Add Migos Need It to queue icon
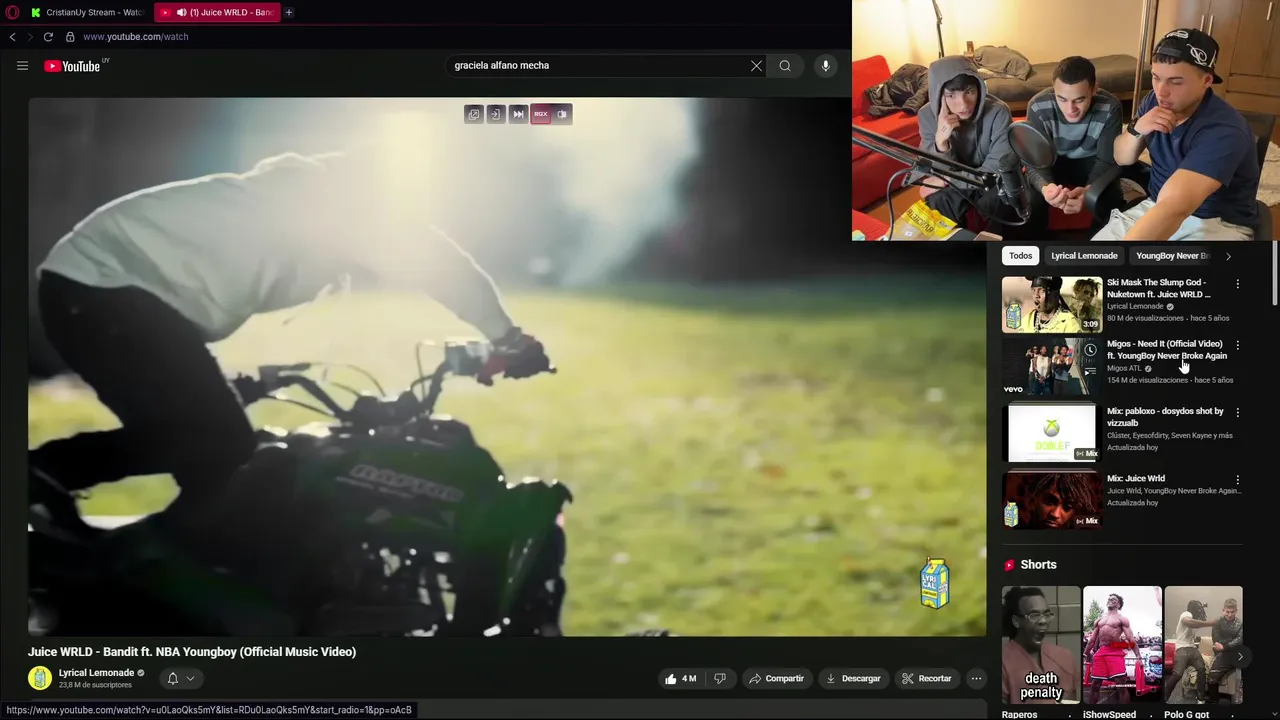 coord(1090,371)
